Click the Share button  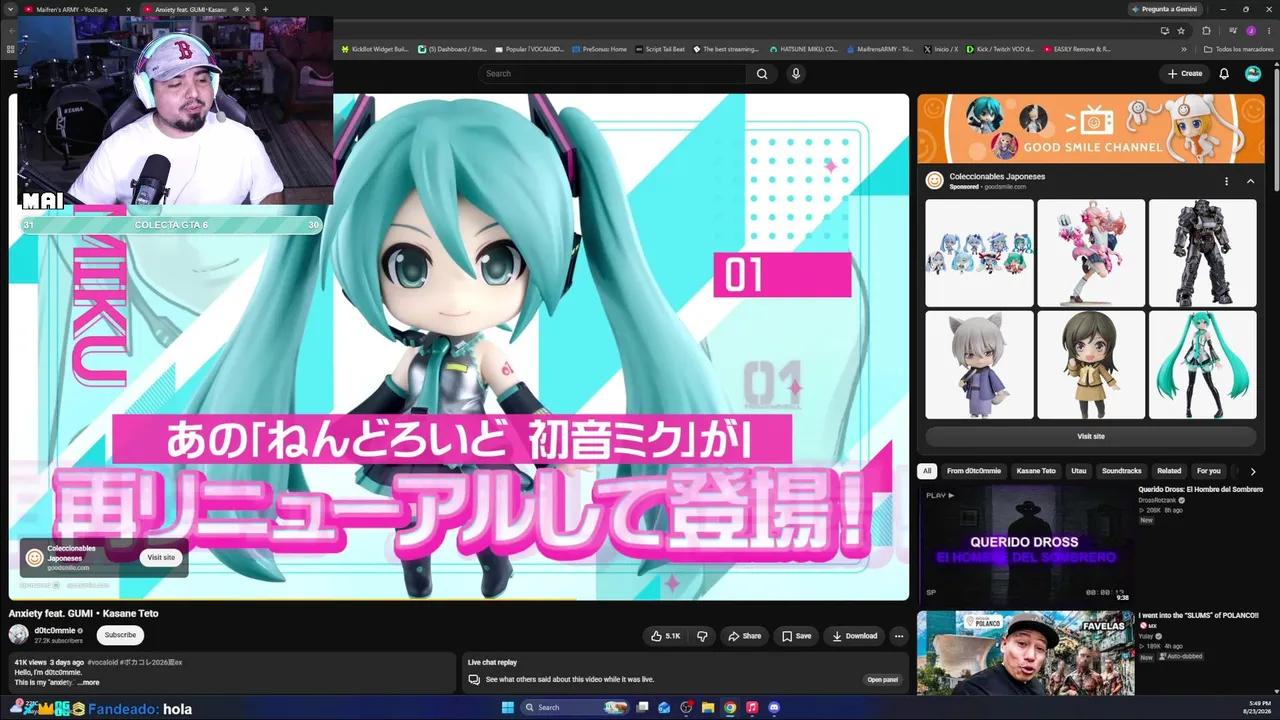[x=744, y=636]
